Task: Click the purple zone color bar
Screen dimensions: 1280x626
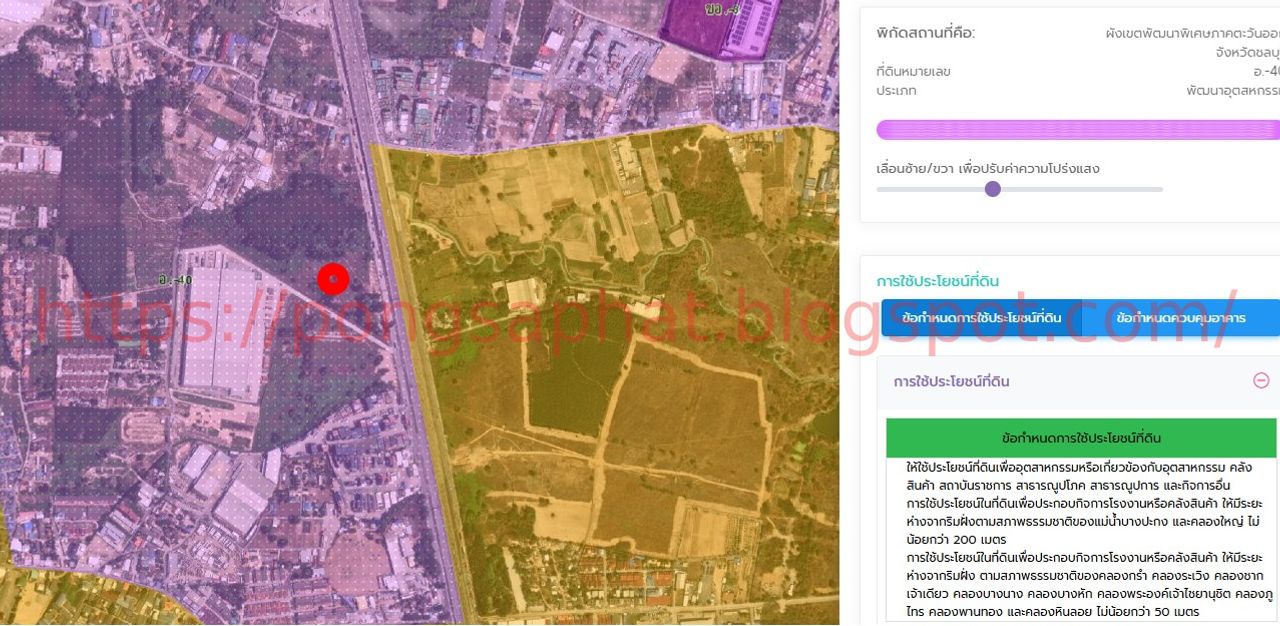Action: (1076, 130)
